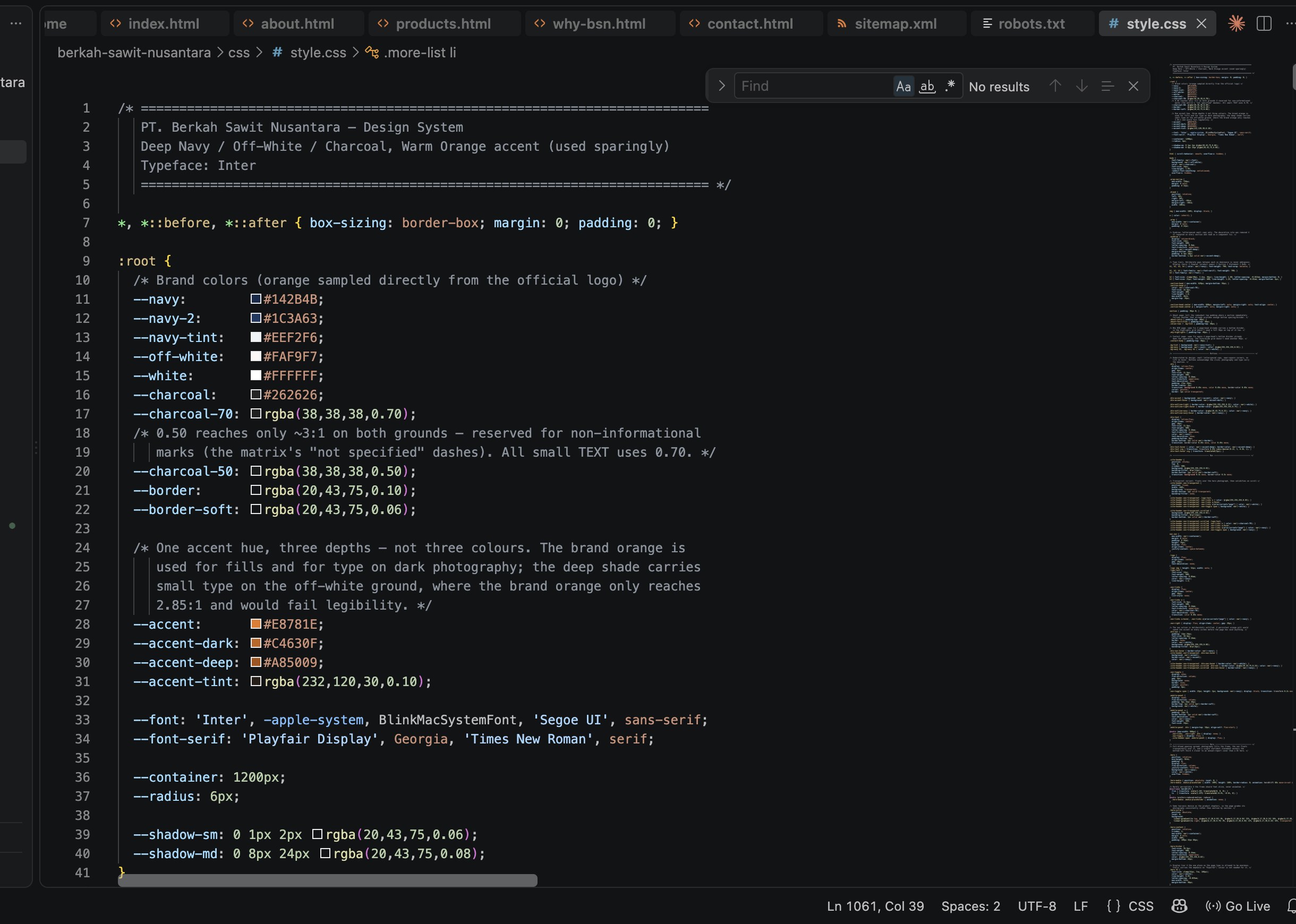Open notifications bell in status bar

pyautogui.click(x=1290, y=906)
